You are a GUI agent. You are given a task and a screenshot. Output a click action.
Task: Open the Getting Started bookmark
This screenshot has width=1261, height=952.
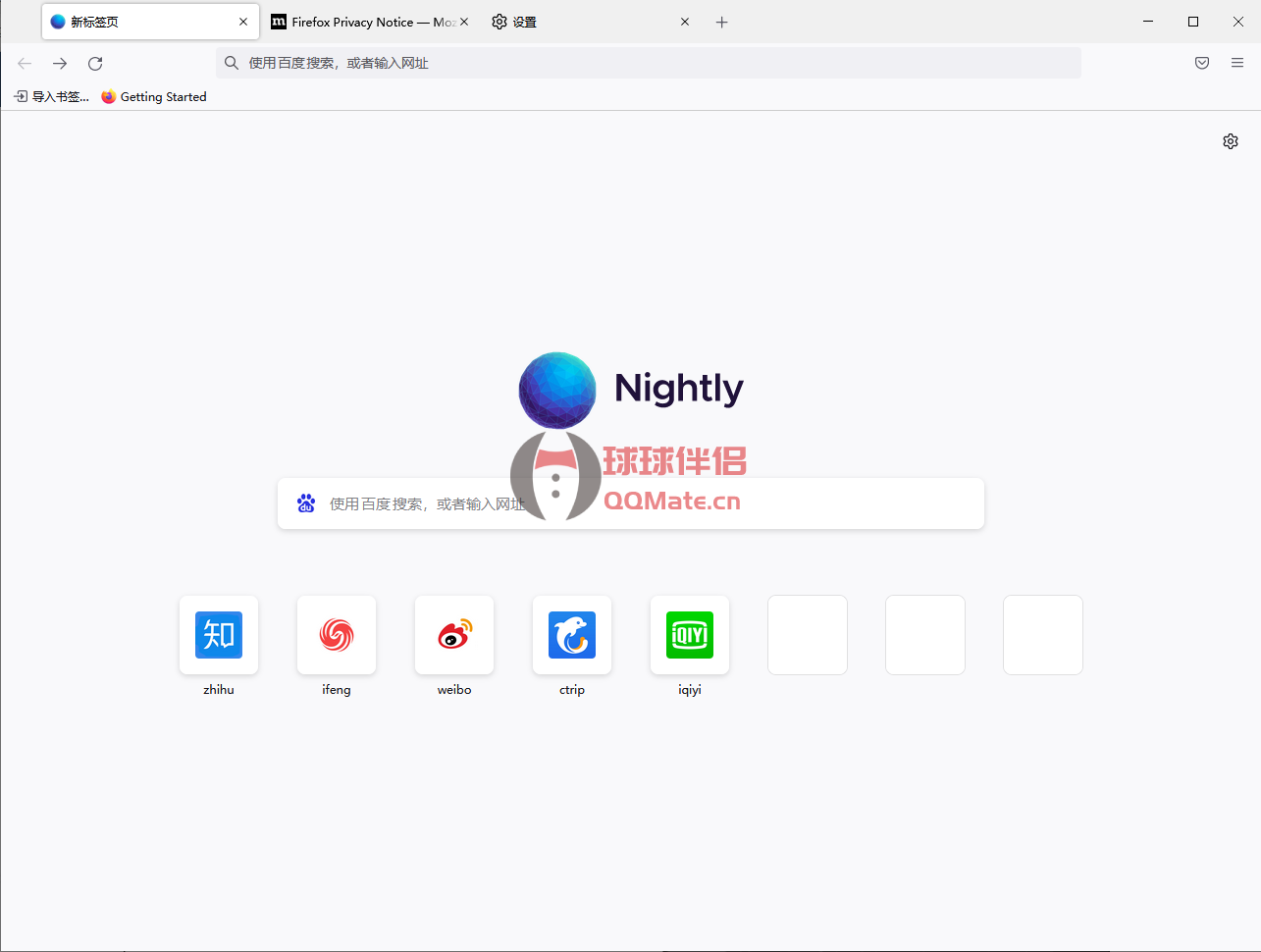153,96
